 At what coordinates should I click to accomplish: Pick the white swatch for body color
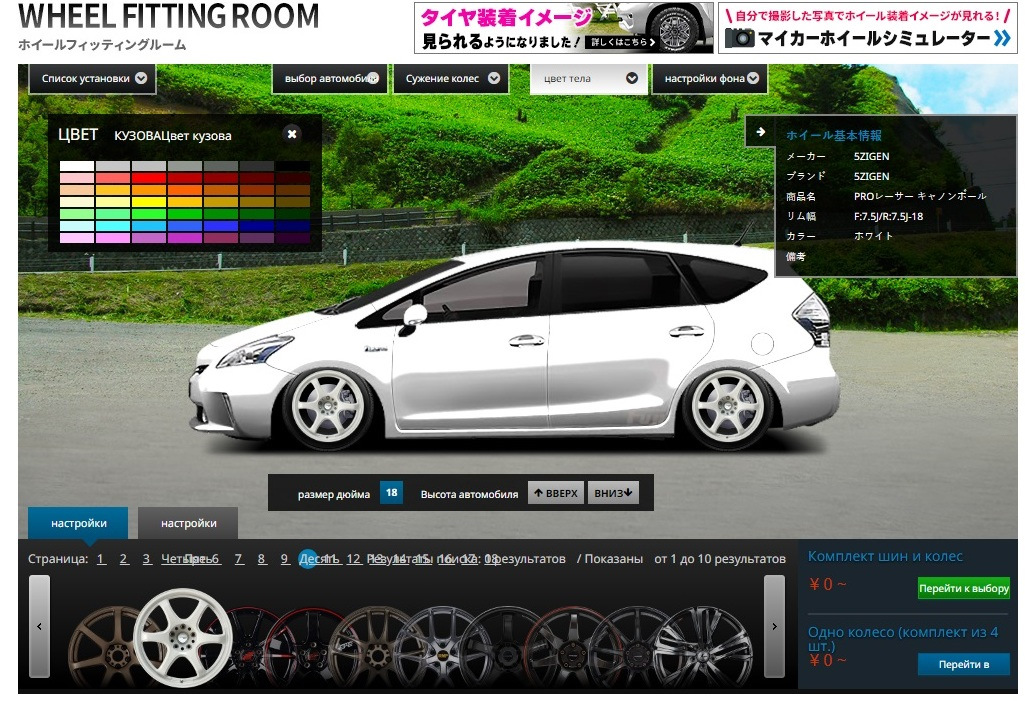click(77, 166)
